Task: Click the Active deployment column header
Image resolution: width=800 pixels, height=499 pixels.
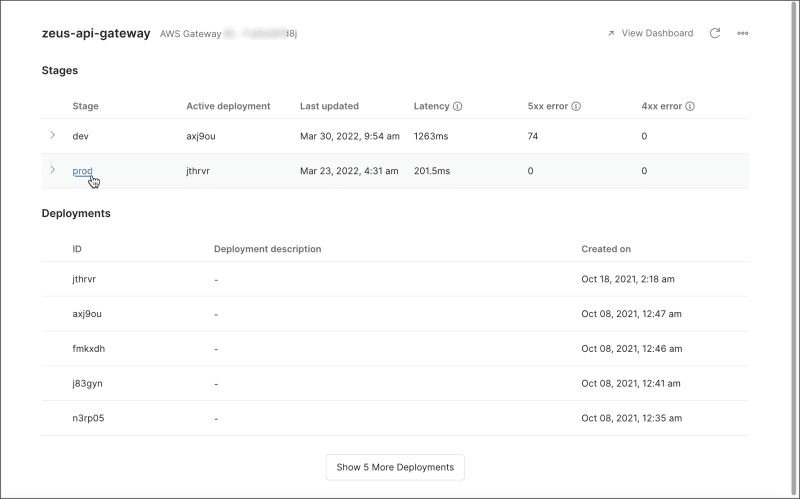Action: pyautogui.click(x=228, y=106)
